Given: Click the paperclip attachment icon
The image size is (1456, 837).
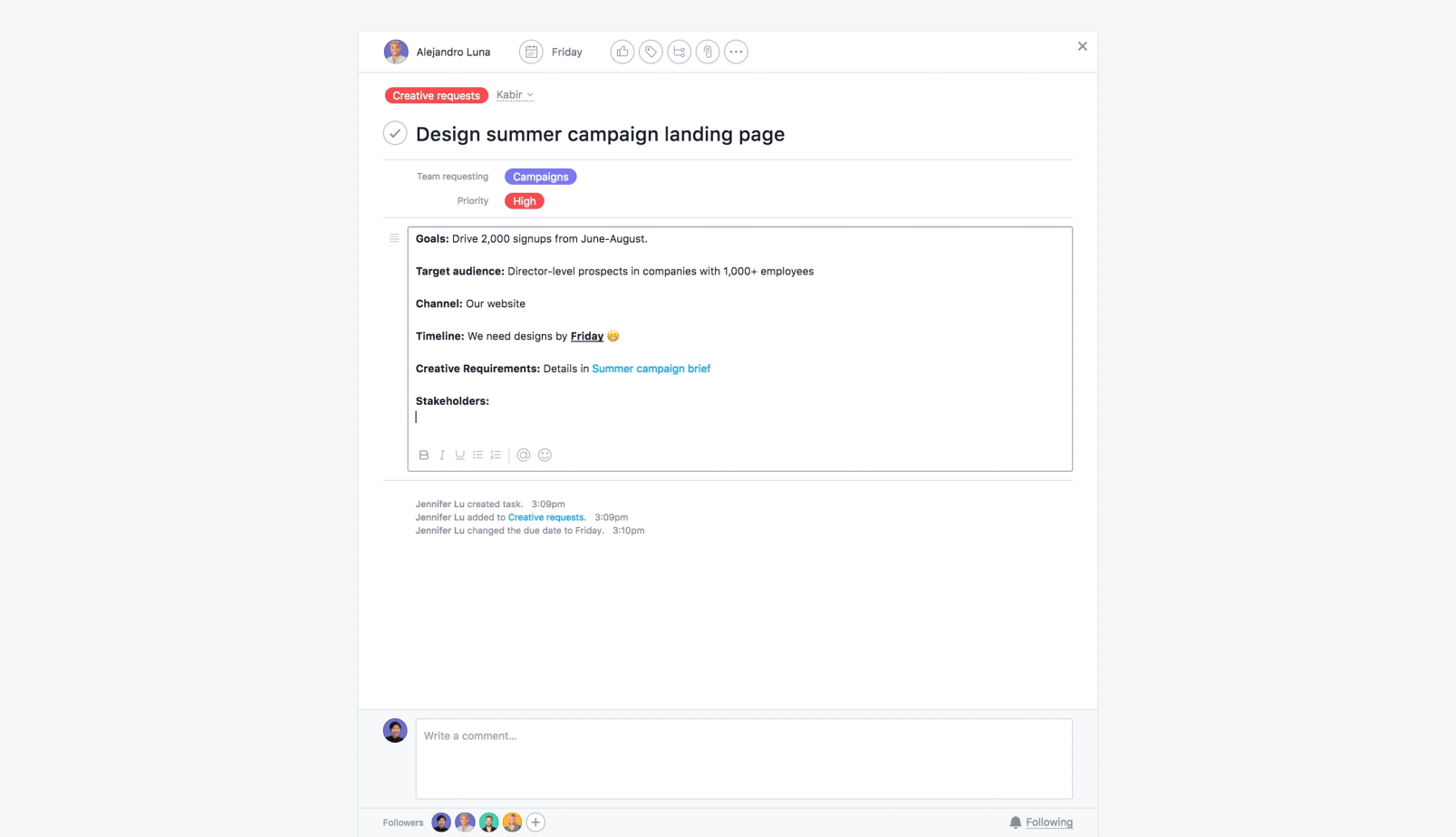Looking at the screenshot, I should [x=708, y=52].
